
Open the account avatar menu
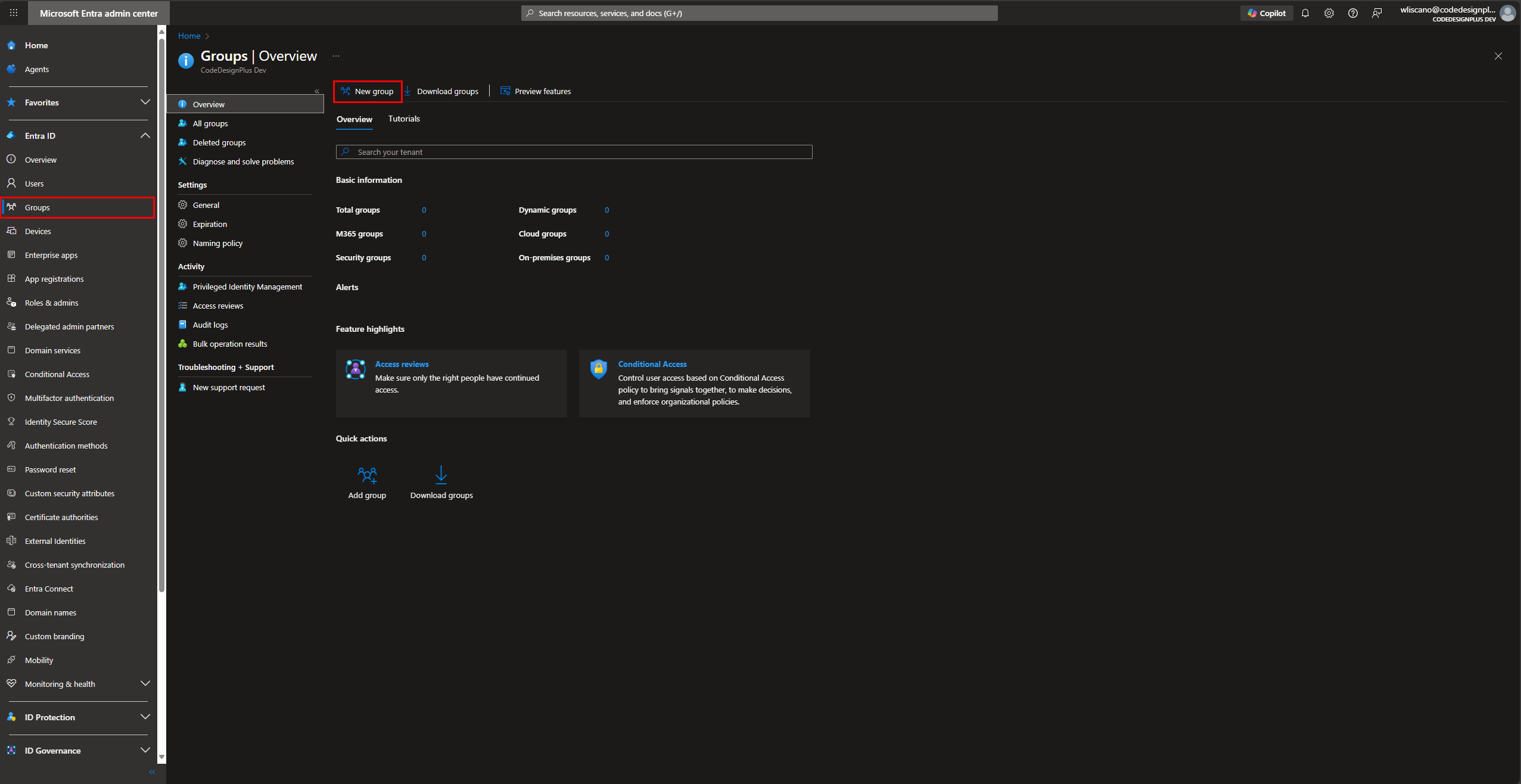(x=1508, y=13)
